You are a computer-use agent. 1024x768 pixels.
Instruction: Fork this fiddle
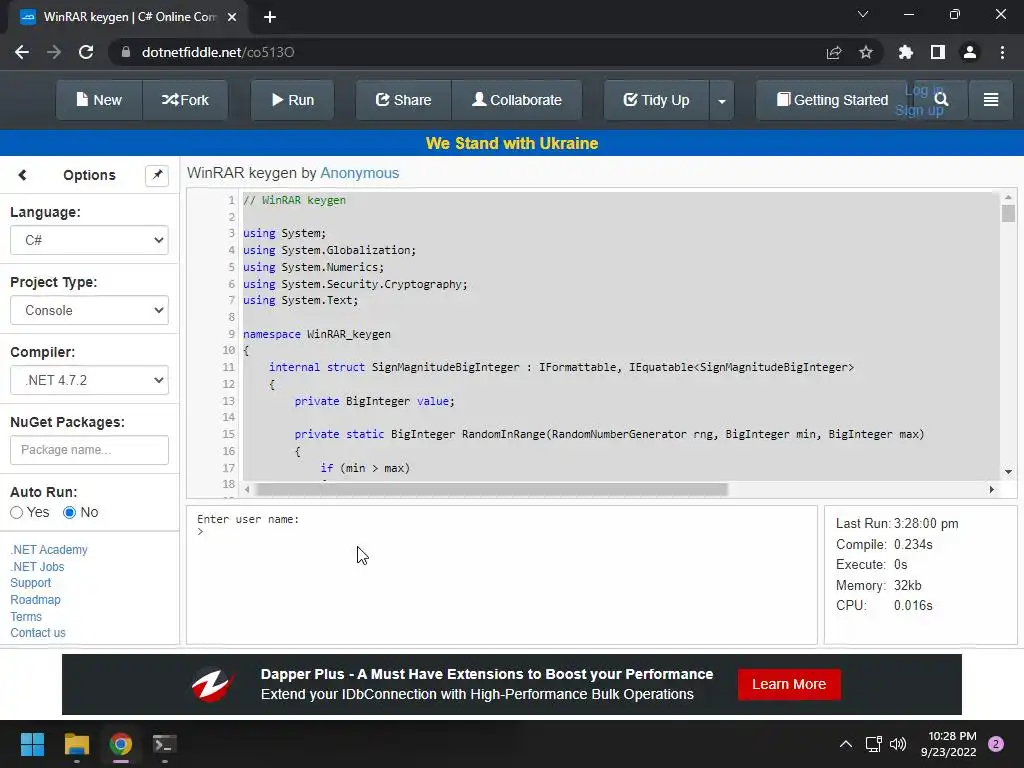coord(185,100)
